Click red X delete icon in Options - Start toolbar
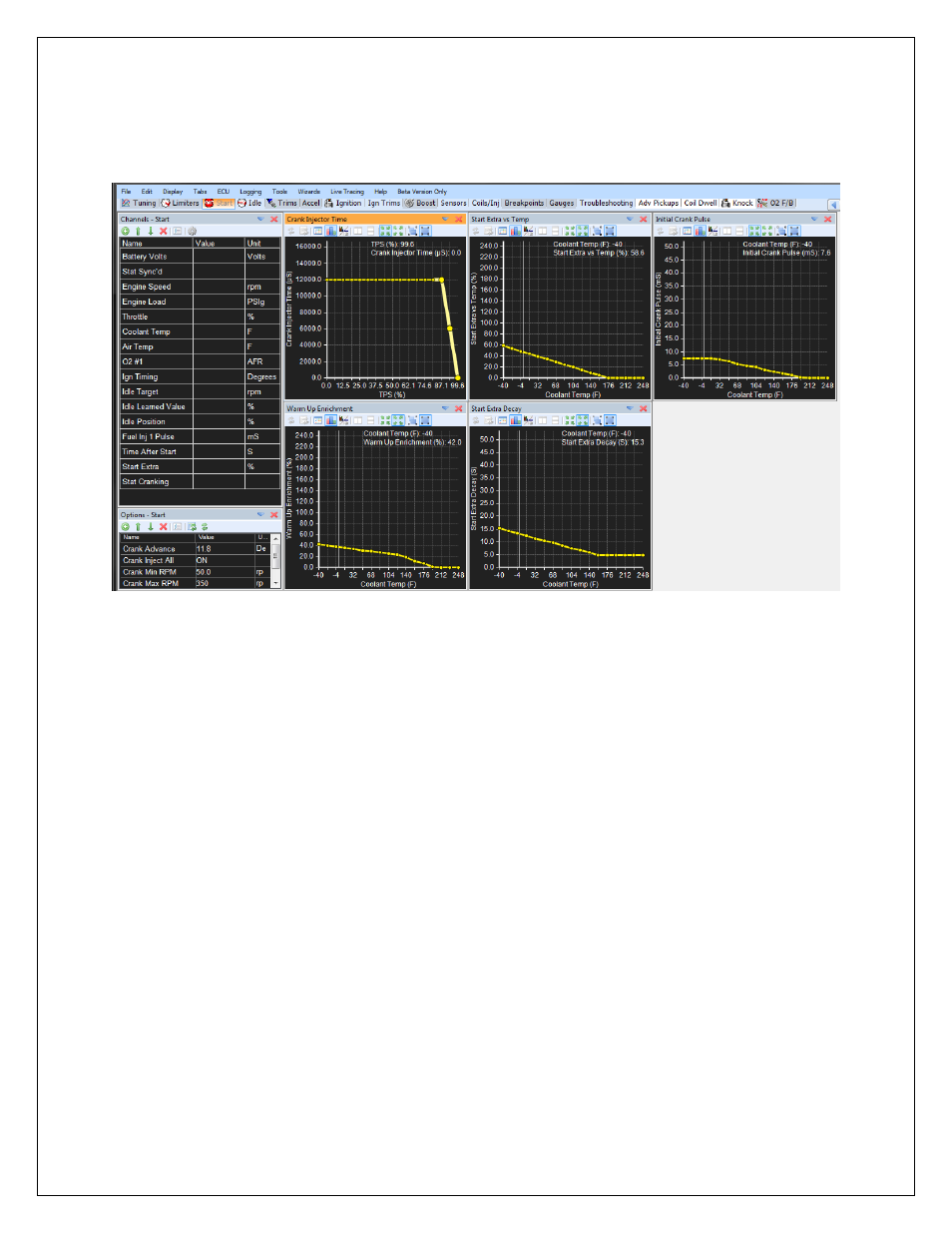Image resolution: width=952 pixels, height=1233 pixels. pos(164,526)
